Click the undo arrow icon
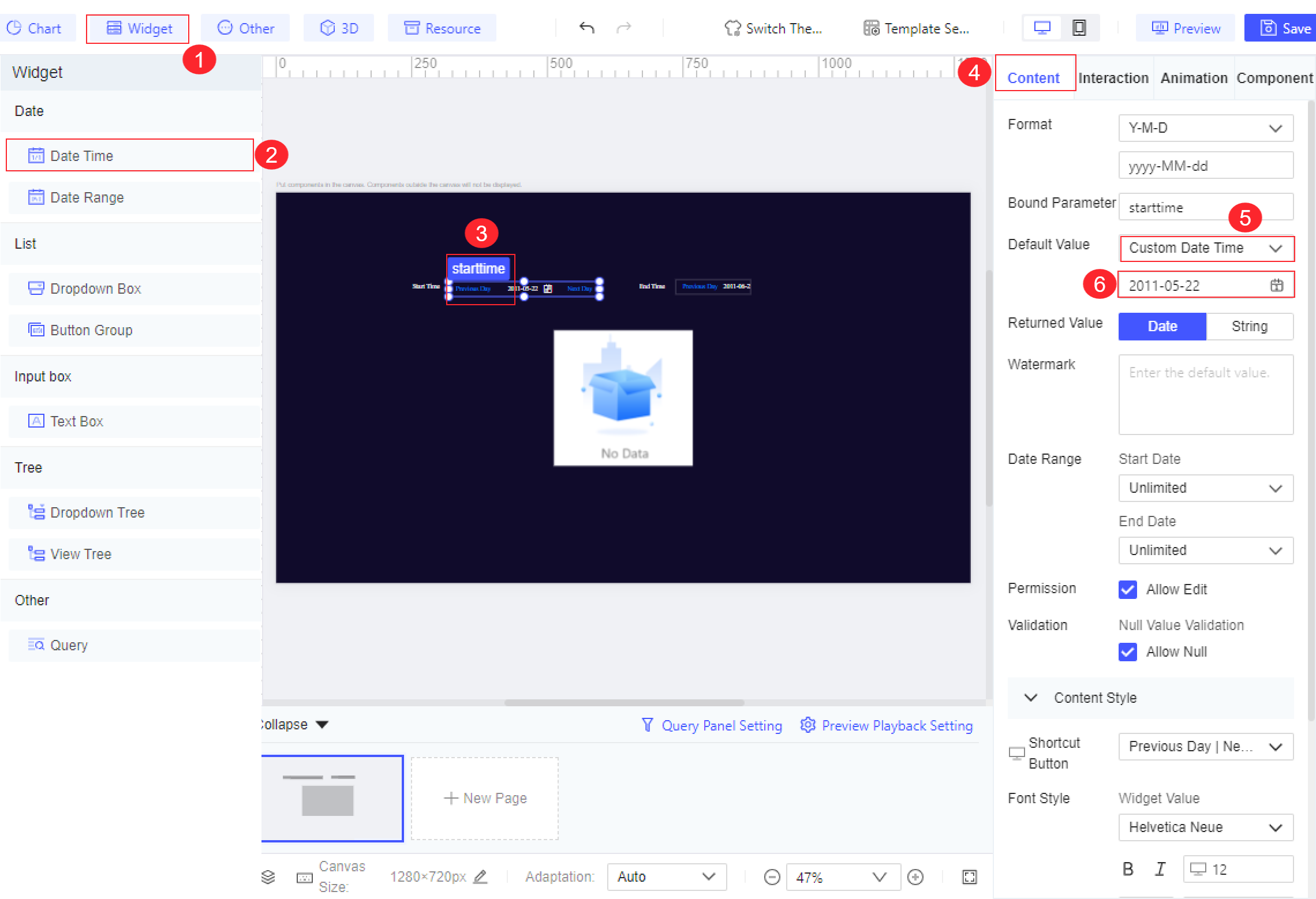Screen dimensions: 1316x899 [586, 28]
